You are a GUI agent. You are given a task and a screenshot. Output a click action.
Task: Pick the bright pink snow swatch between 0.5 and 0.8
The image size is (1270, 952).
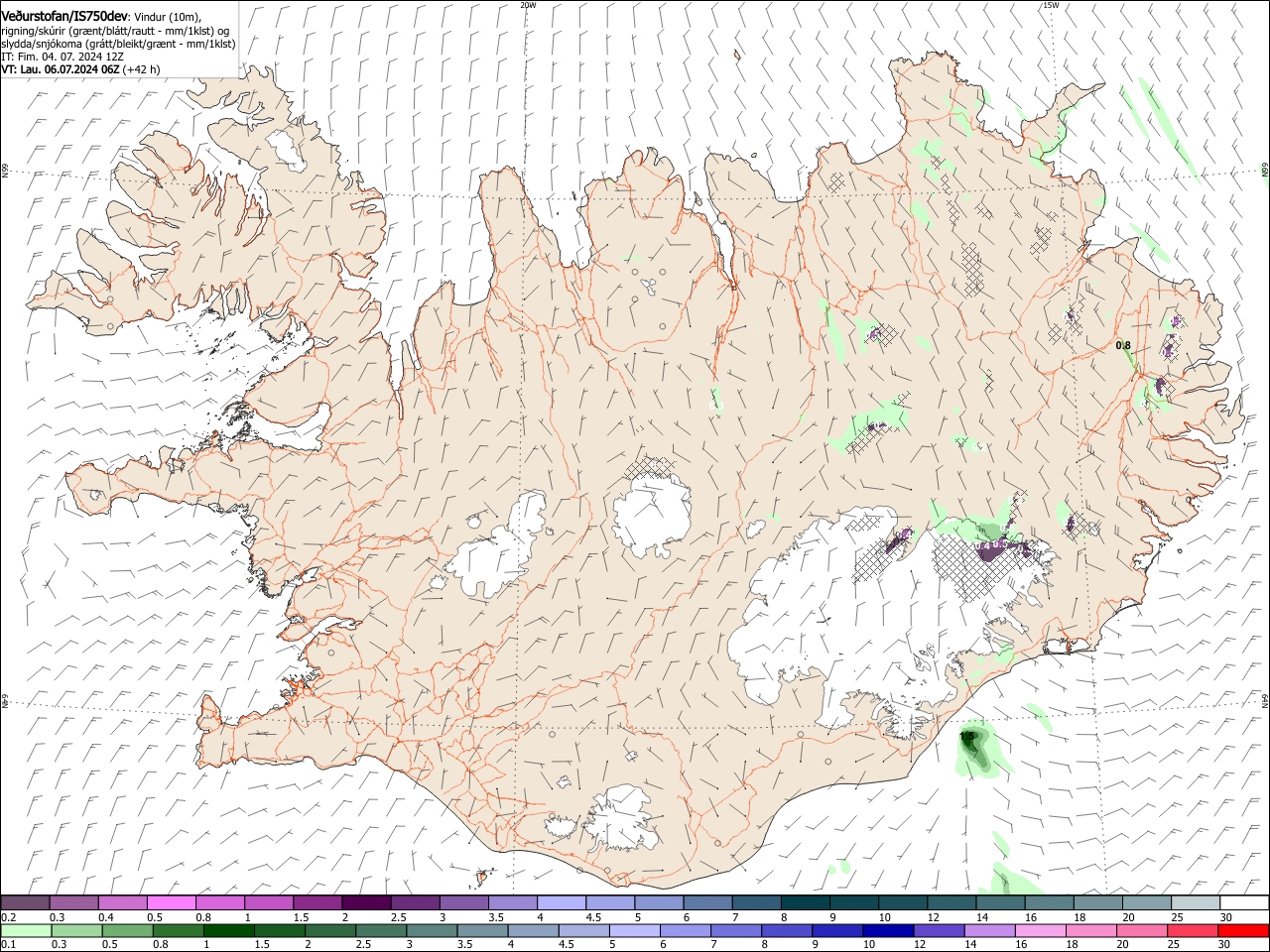coord(172,902)
